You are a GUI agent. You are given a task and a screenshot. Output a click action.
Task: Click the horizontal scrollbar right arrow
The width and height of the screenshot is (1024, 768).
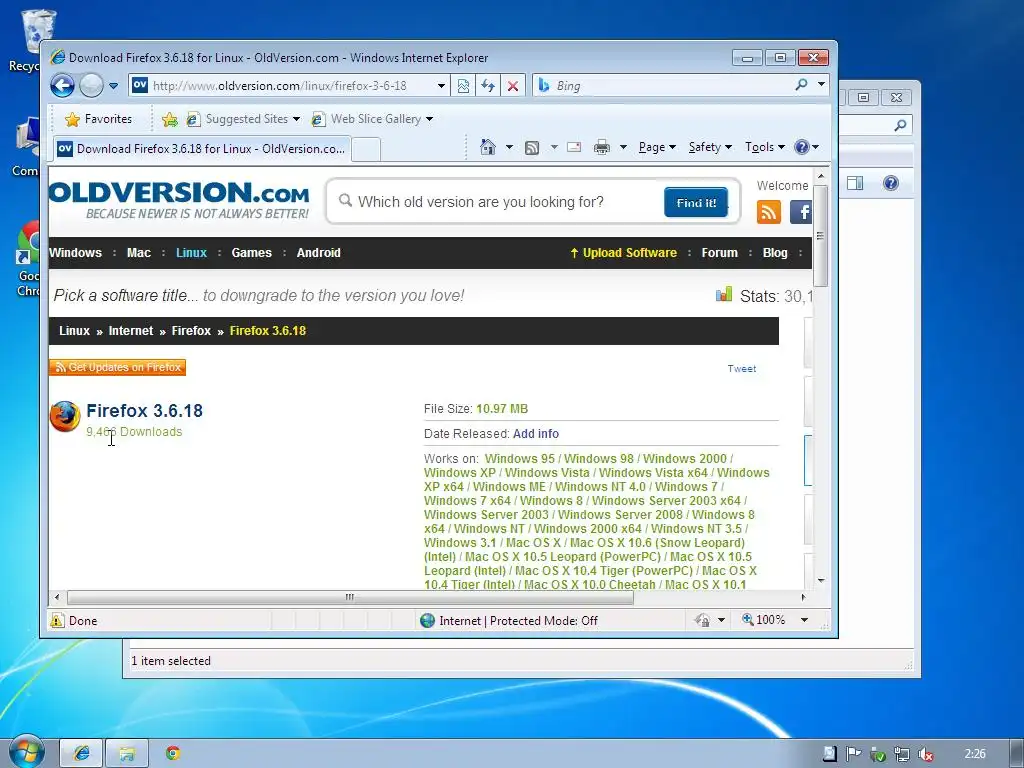803,597
